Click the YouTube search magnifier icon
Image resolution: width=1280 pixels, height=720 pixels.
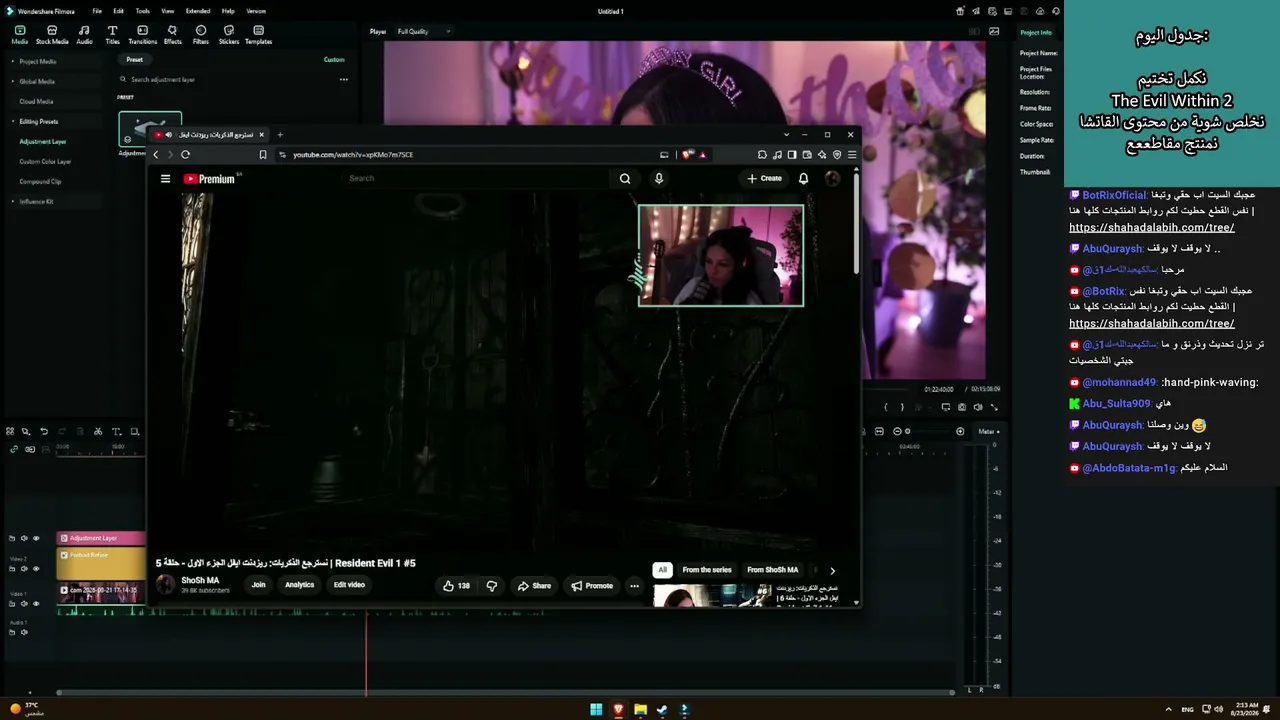click(x=625, y=178)
